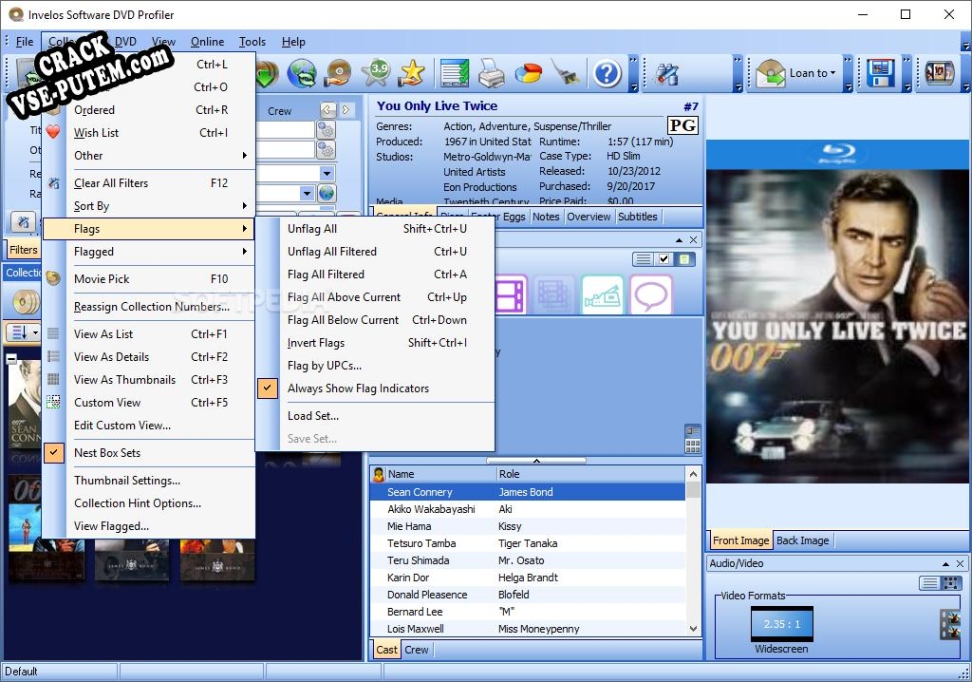
Task: Click the 2.35:1 Widescreen format thumbnail
Action: [782, 624]
